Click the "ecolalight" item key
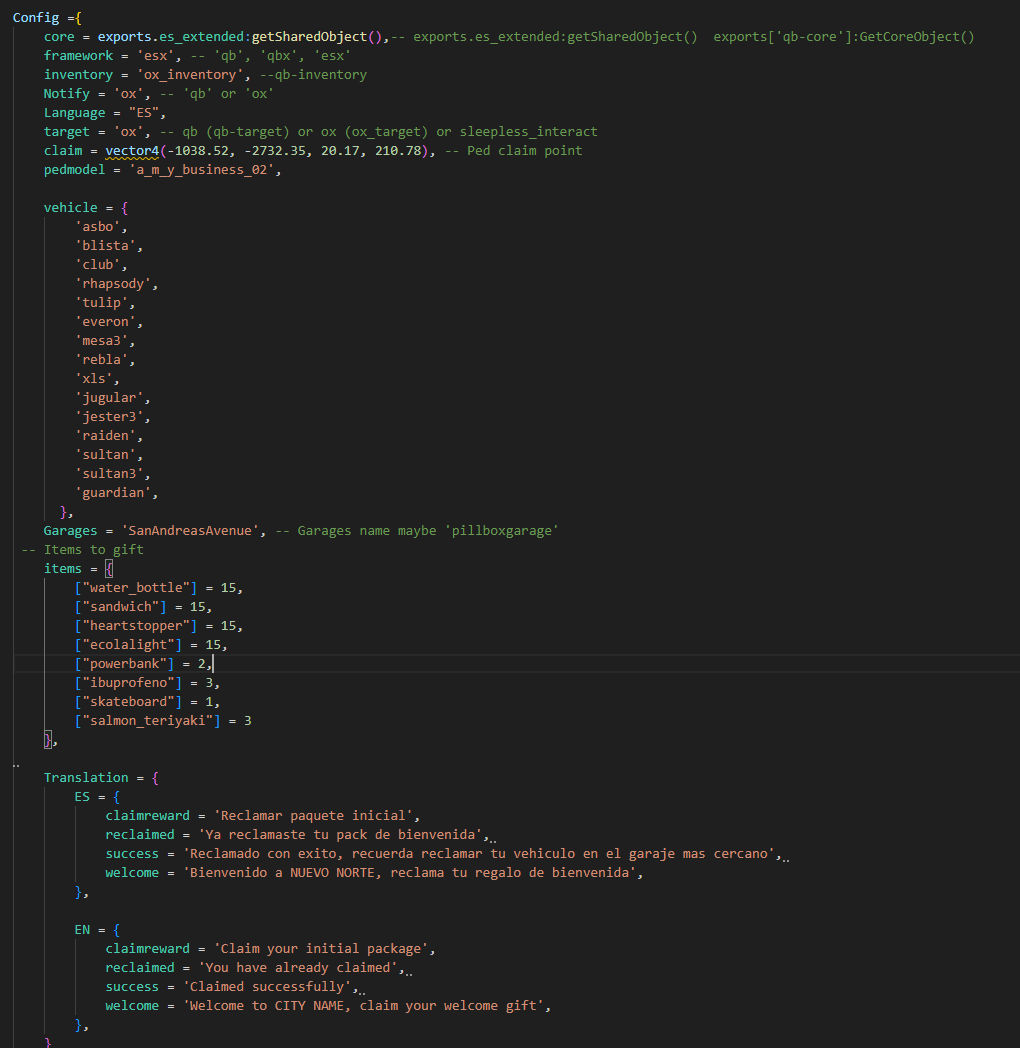The height and width of the screenshot is (1048, 1020). coord(128,645)
